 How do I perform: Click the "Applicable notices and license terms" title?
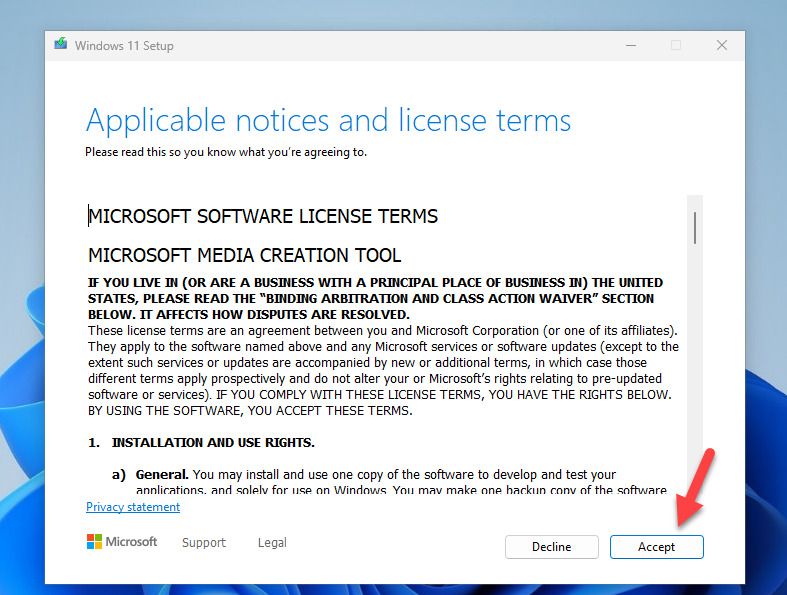pos(328,121)
